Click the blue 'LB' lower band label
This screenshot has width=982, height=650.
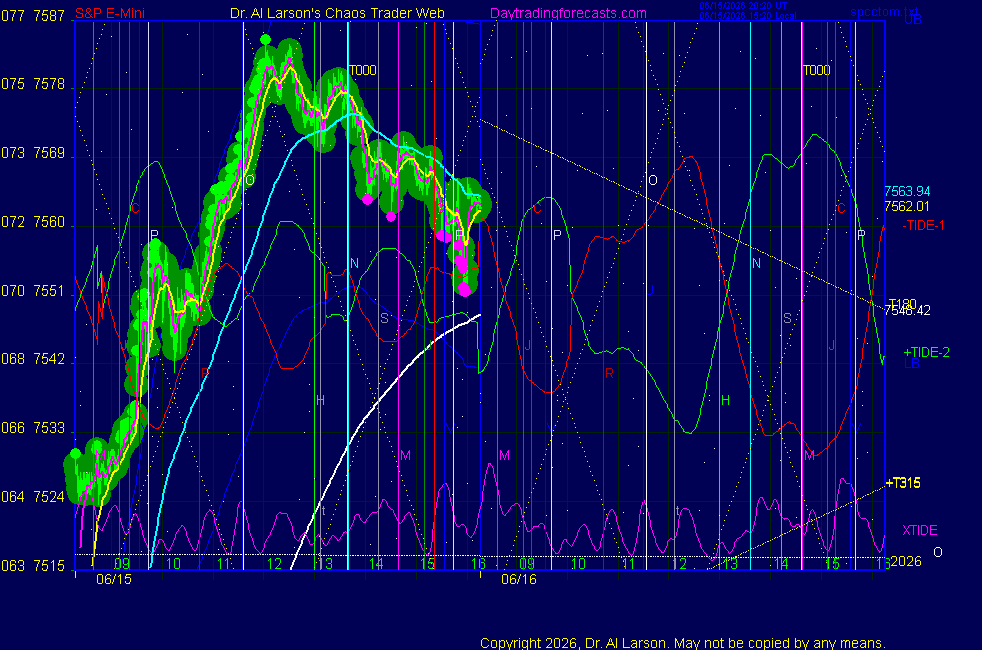tap(912, 363)
